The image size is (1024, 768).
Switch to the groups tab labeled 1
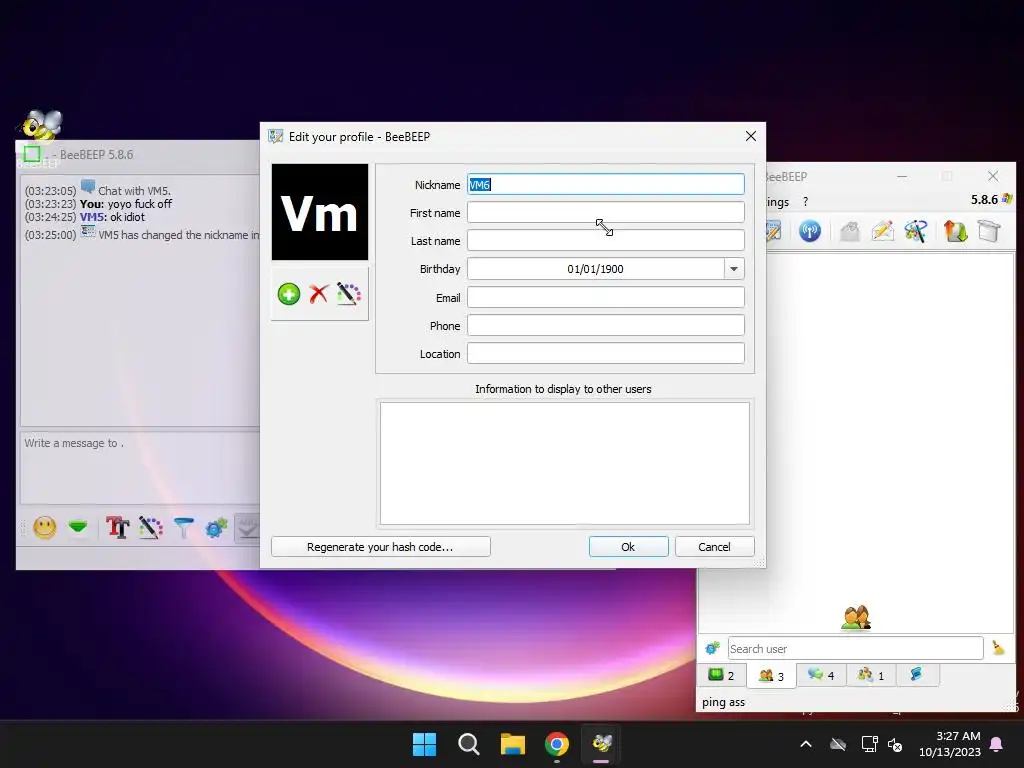pos(871,675)
